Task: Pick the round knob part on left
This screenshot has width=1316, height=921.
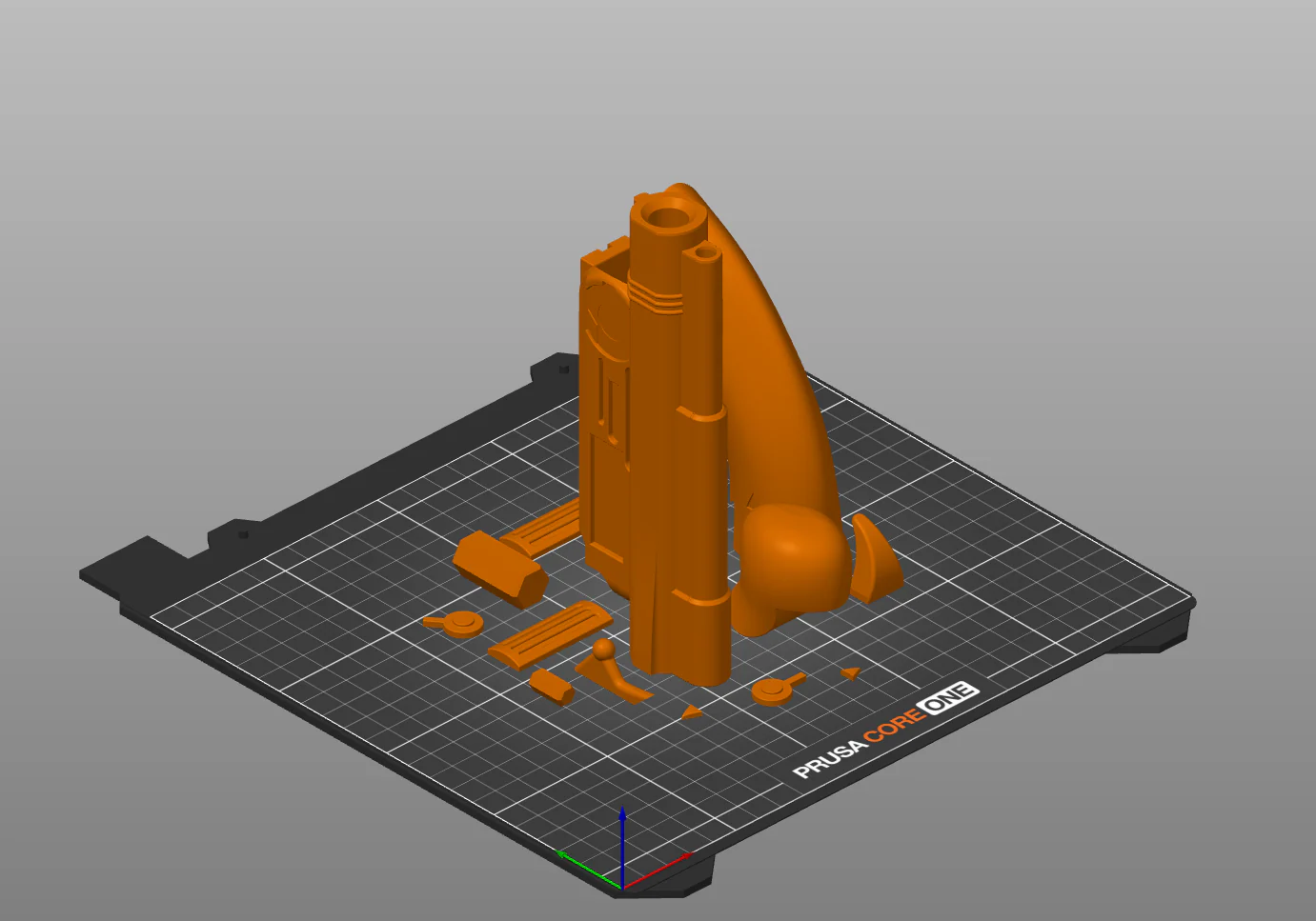Action: pos(459,624)
